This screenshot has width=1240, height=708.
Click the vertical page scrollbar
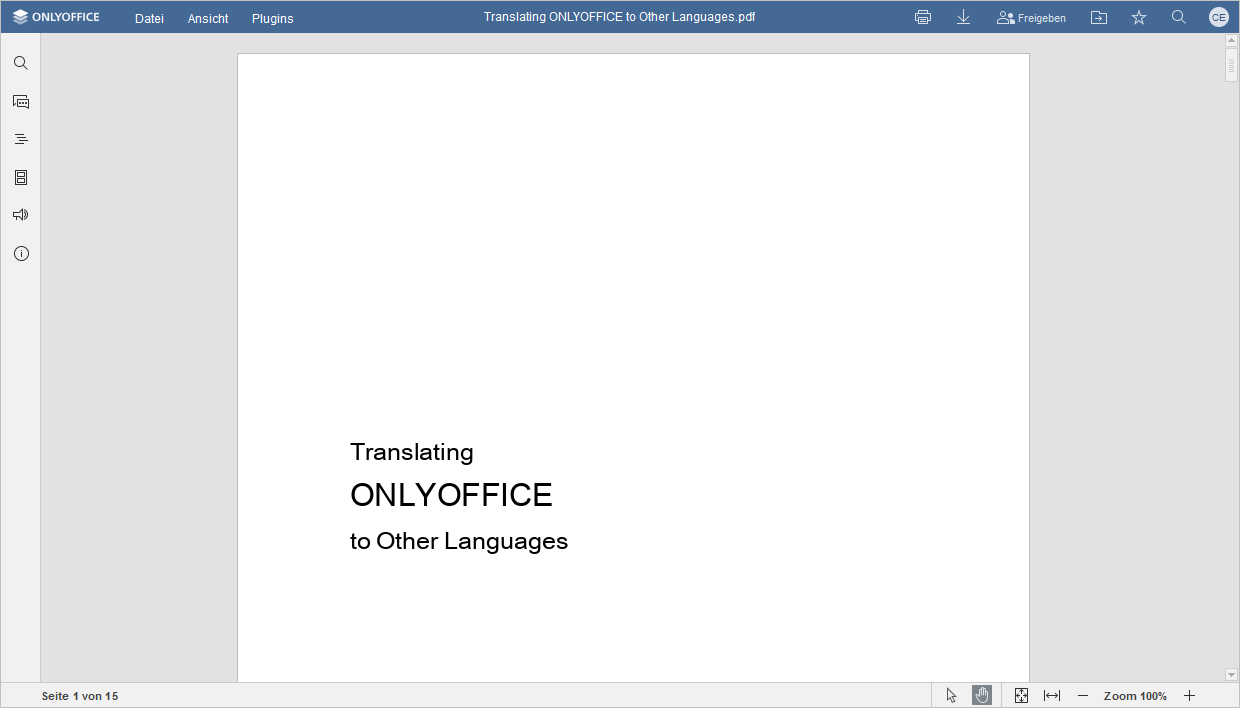tap(1231, 65)
